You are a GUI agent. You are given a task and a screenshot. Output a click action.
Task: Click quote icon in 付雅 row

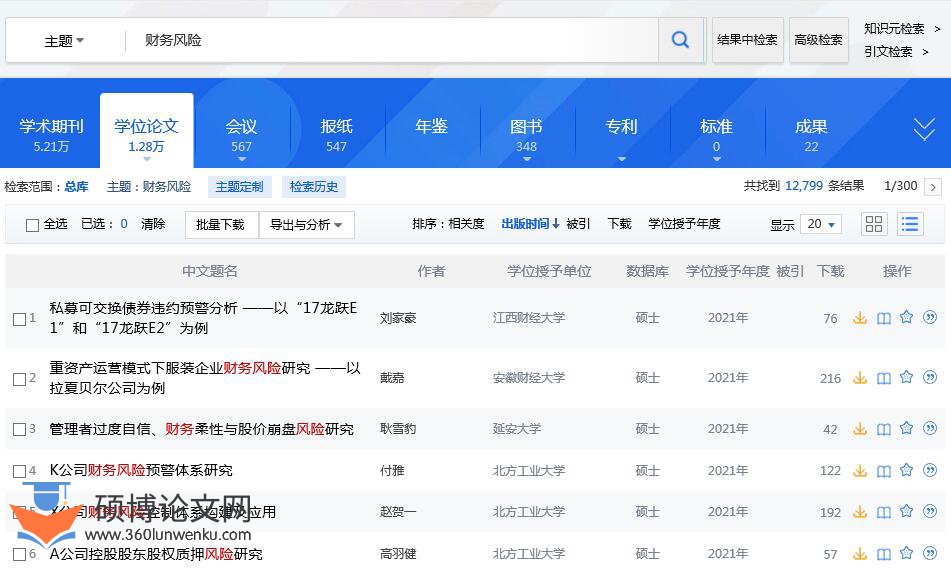click(930, 469)
